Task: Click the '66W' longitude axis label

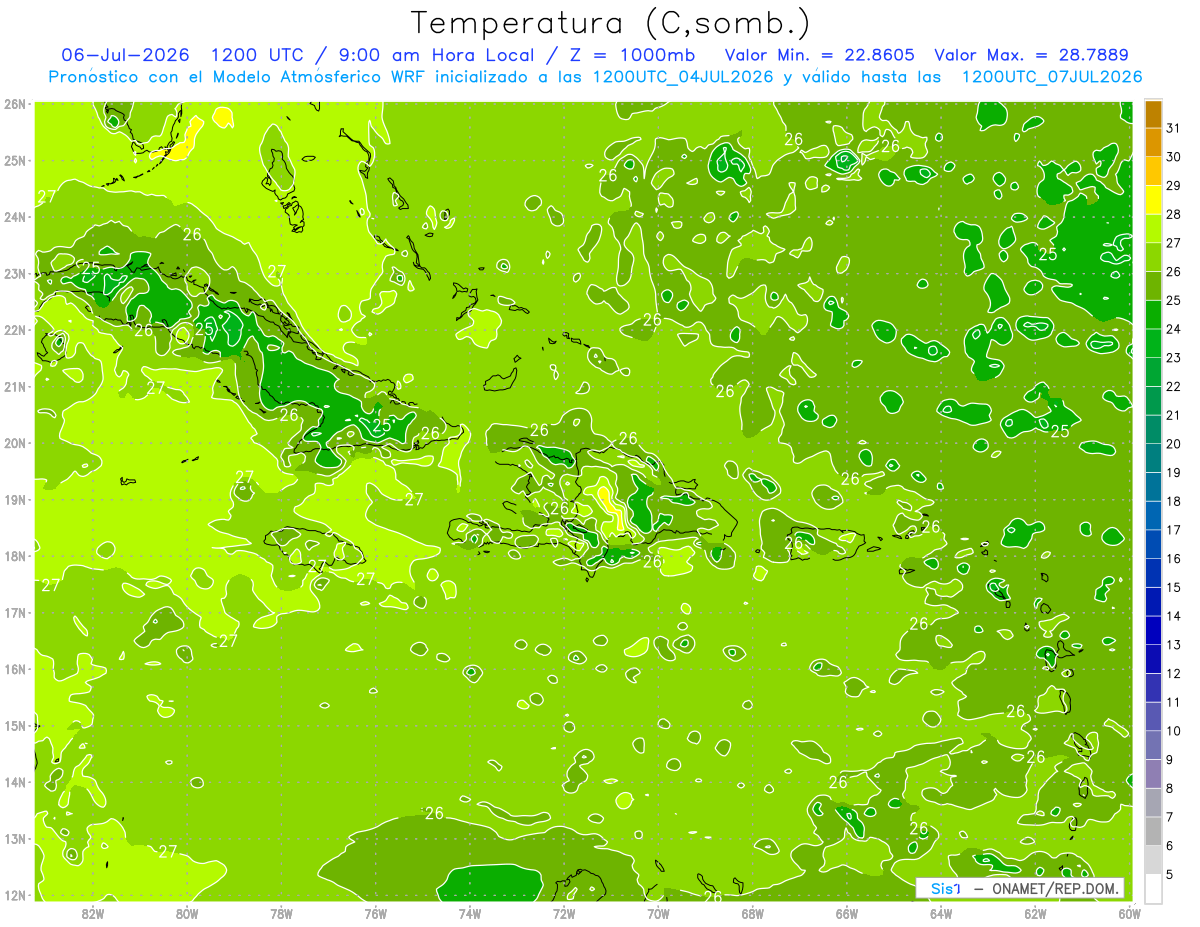Action: [847, 912]
